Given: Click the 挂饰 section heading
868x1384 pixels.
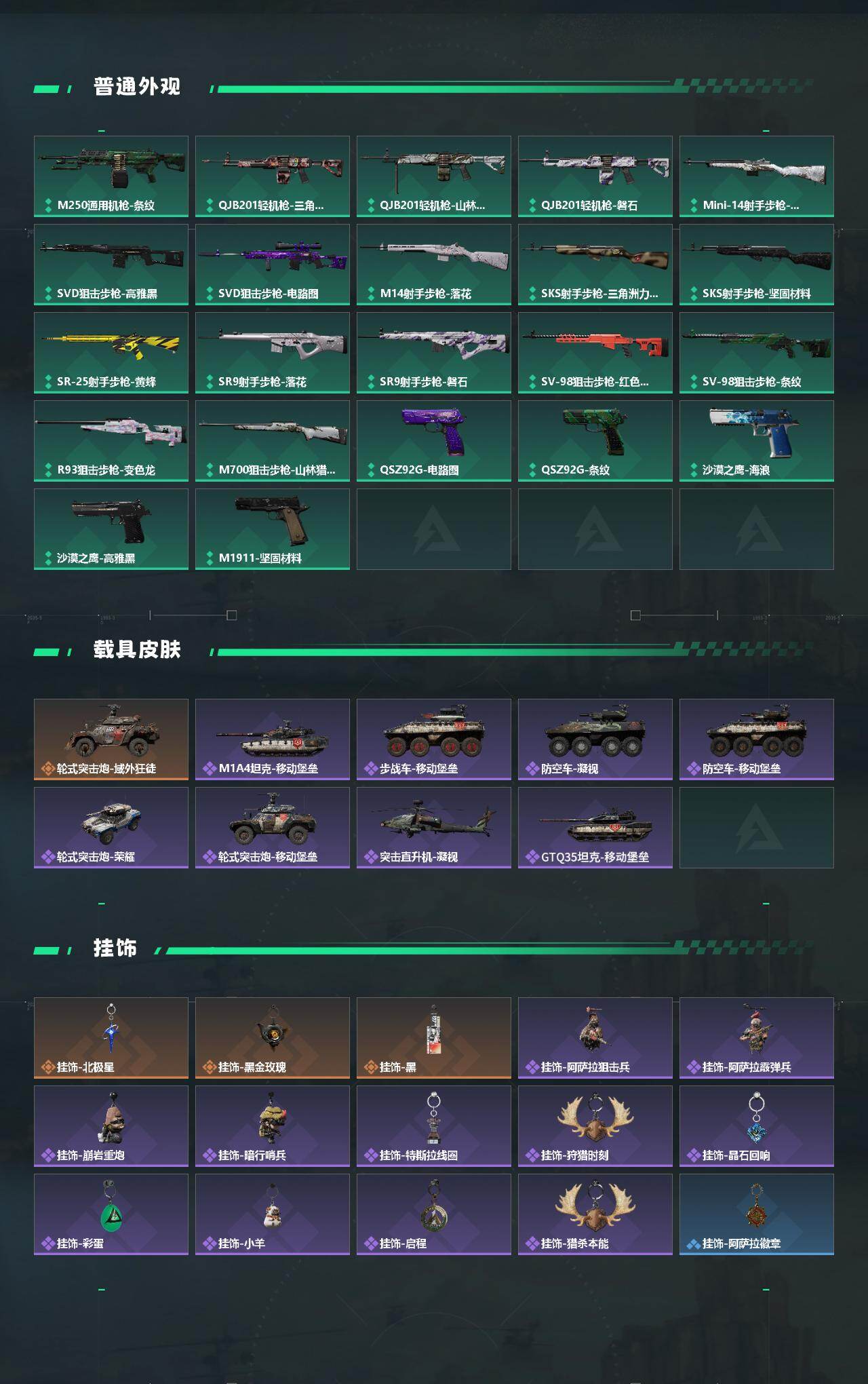Looking at the screenshot, I should pyautogui.click(x=115, y=948).
